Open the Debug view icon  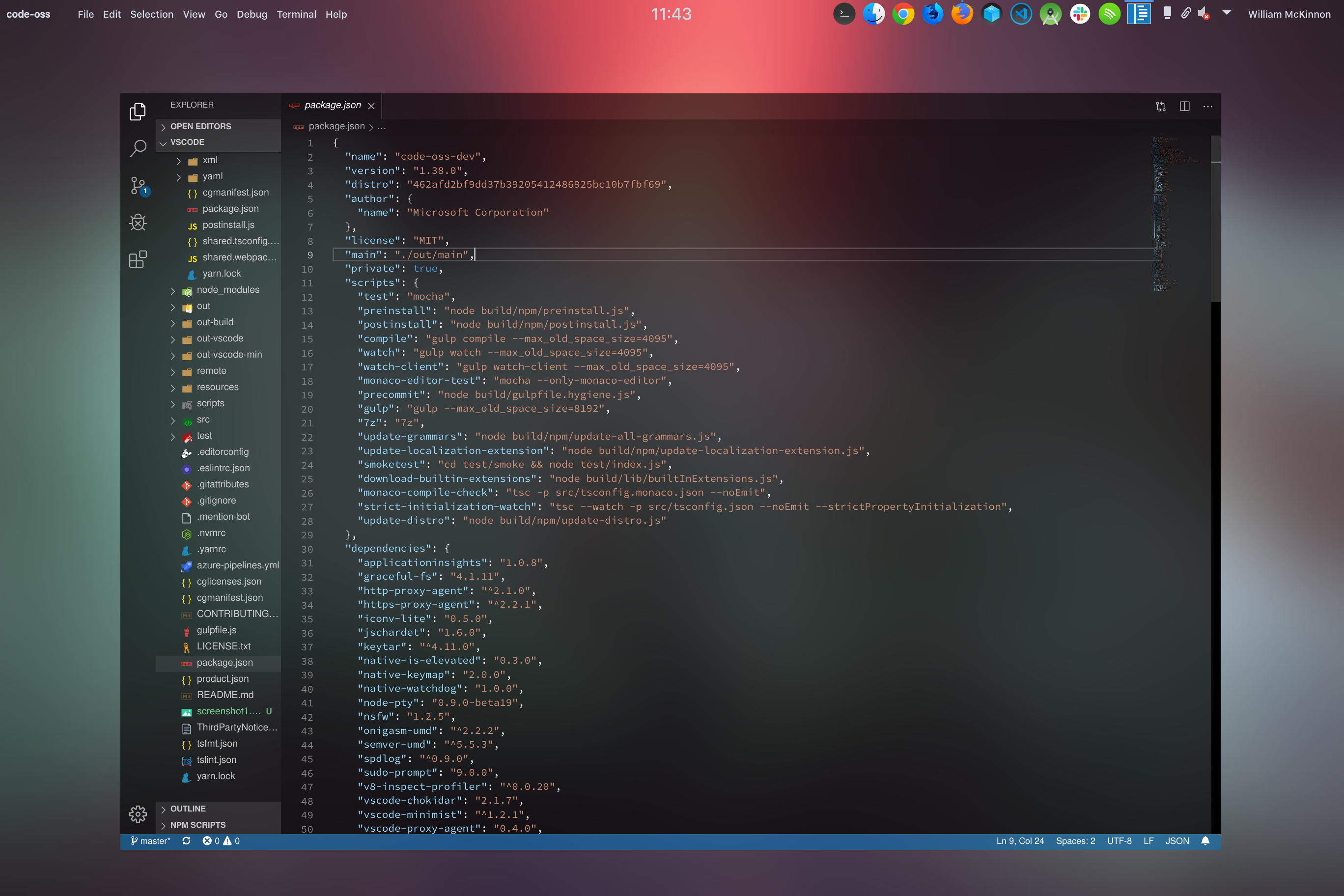[138, 223]
